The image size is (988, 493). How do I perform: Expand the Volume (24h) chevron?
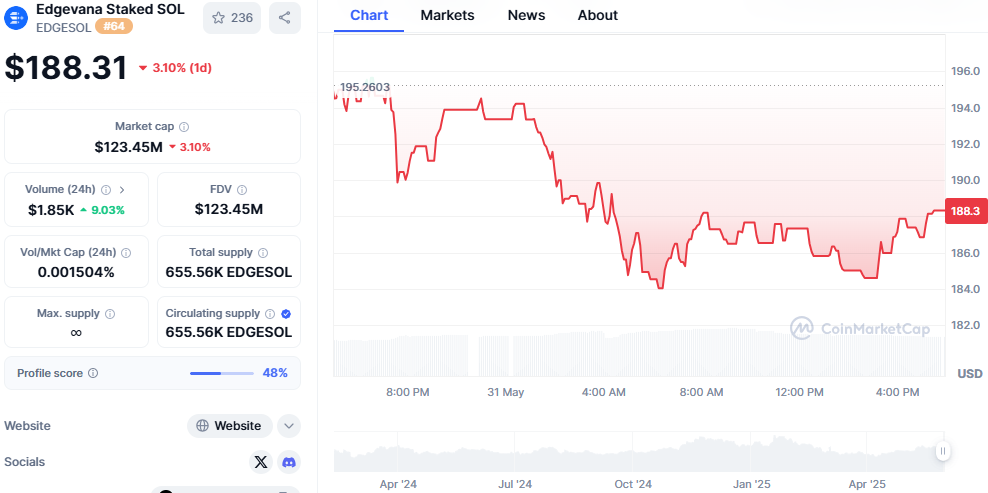[122, 189]
